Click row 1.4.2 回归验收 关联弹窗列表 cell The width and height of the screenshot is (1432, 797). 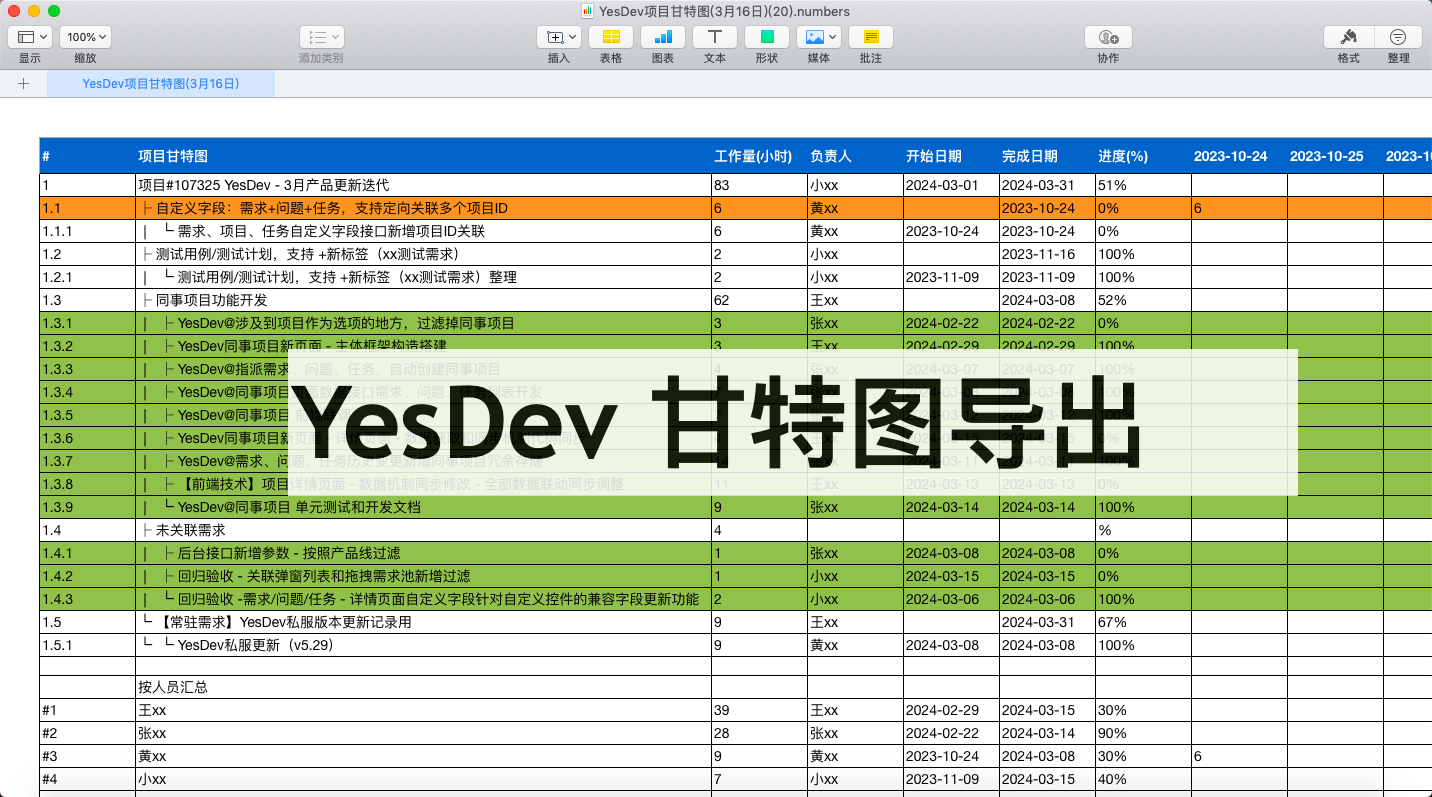[x=423, y=576]
